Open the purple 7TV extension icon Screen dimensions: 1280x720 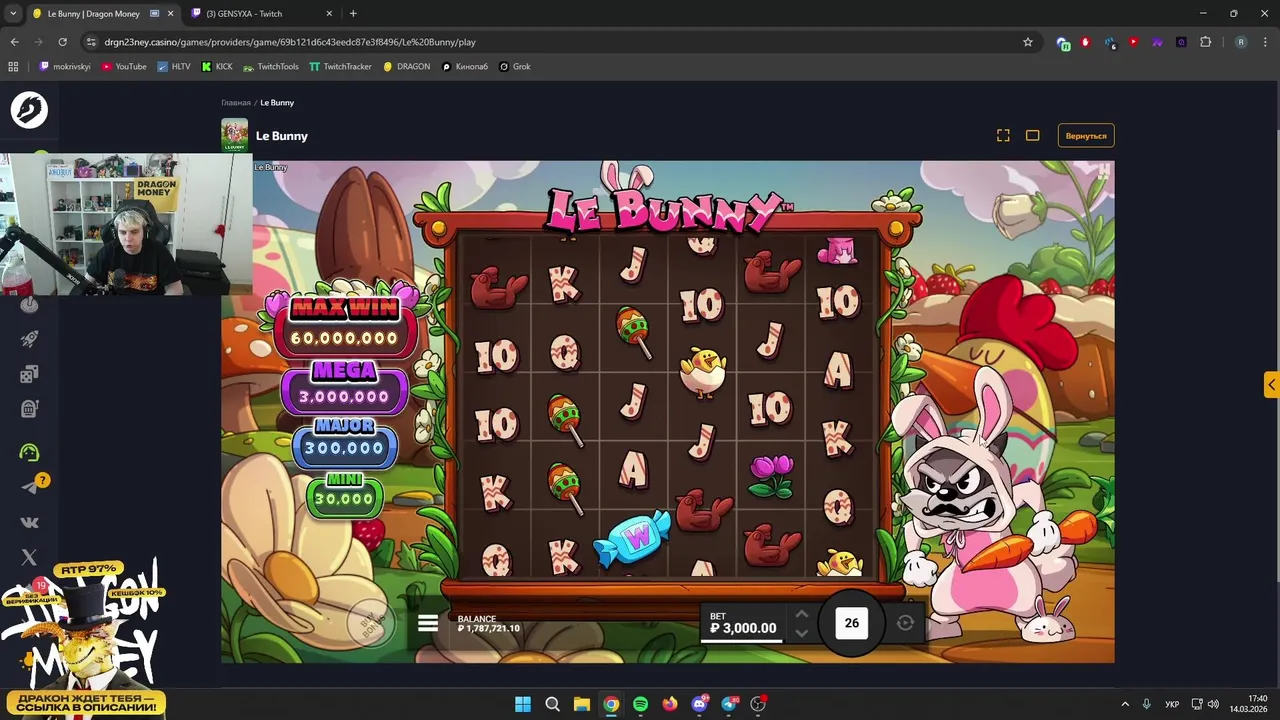coord(1157,42)
